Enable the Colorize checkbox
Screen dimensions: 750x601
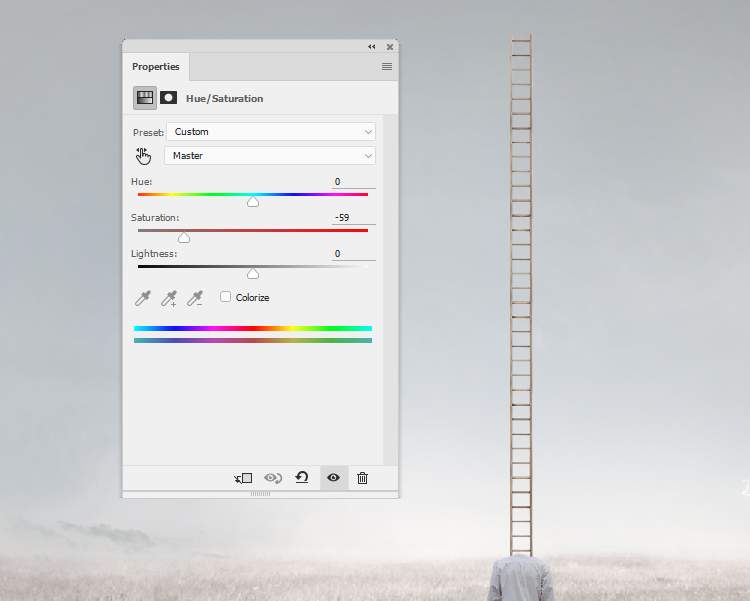click(x=225, y=297)
